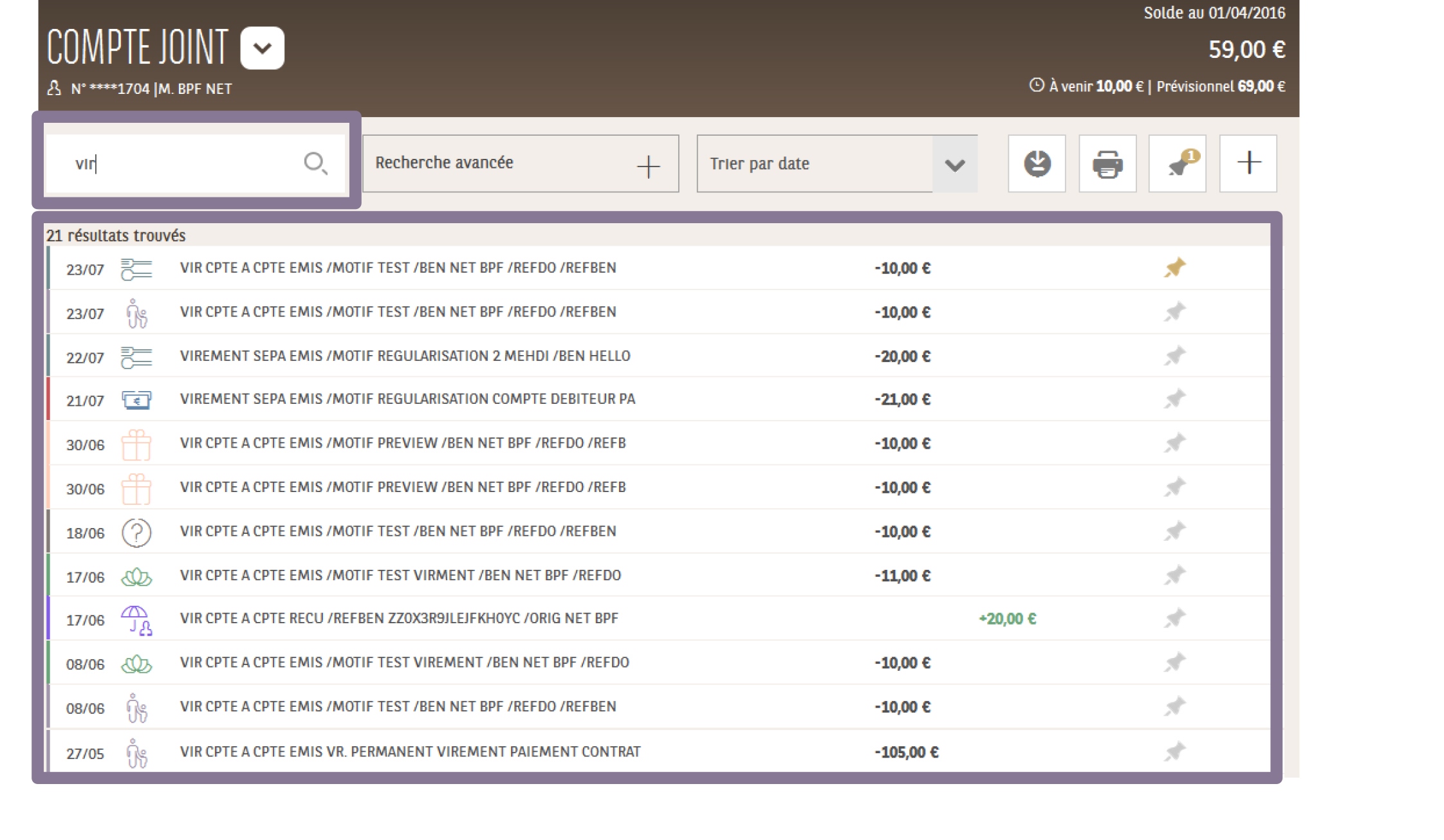Open the 17/06 VIR CPTE RECU transaction
The image size is (1444, 840).
(x=398, y=619)
